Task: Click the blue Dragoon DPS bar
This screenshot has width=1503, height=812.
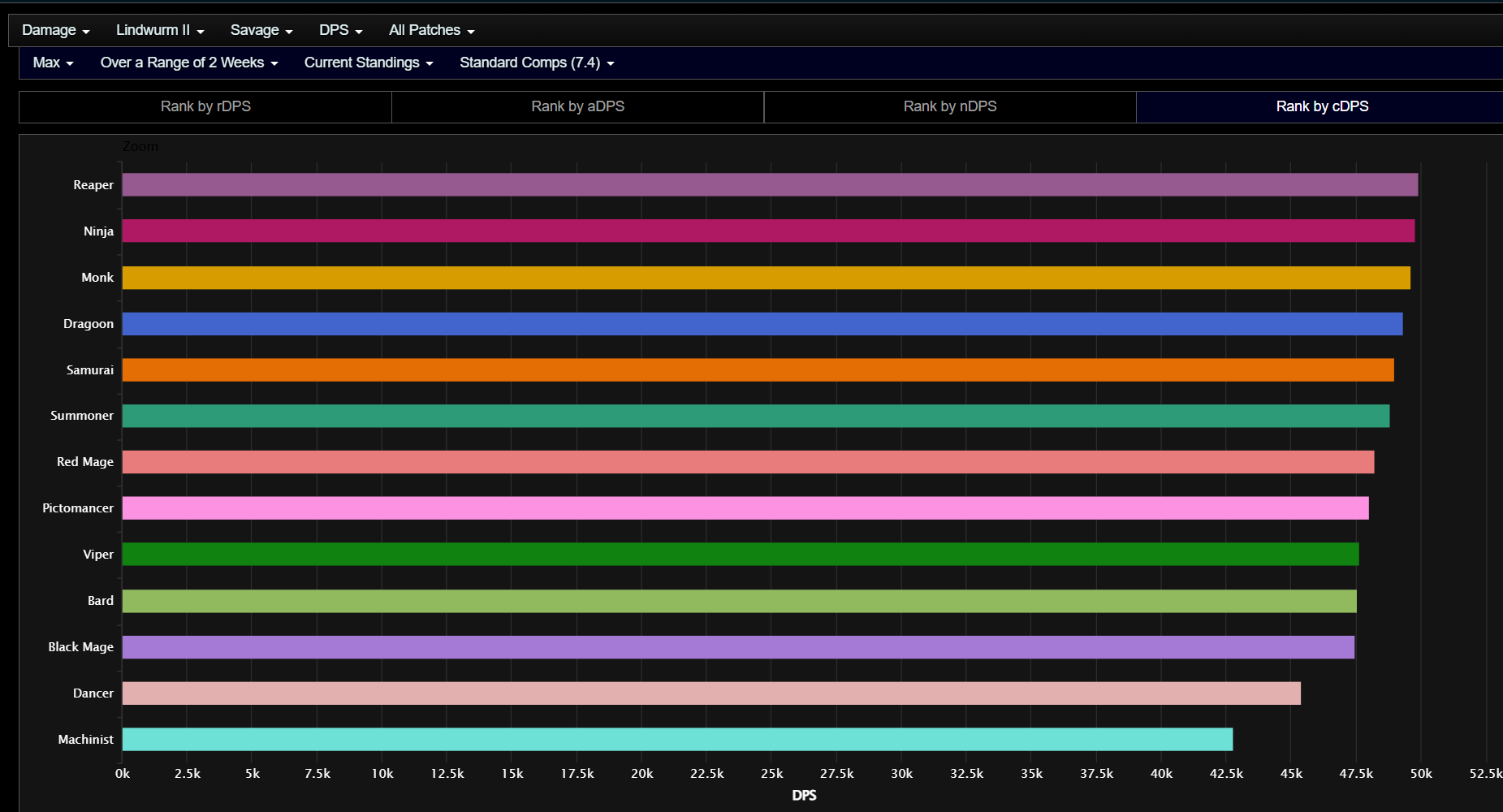Action: coord(762,324)
